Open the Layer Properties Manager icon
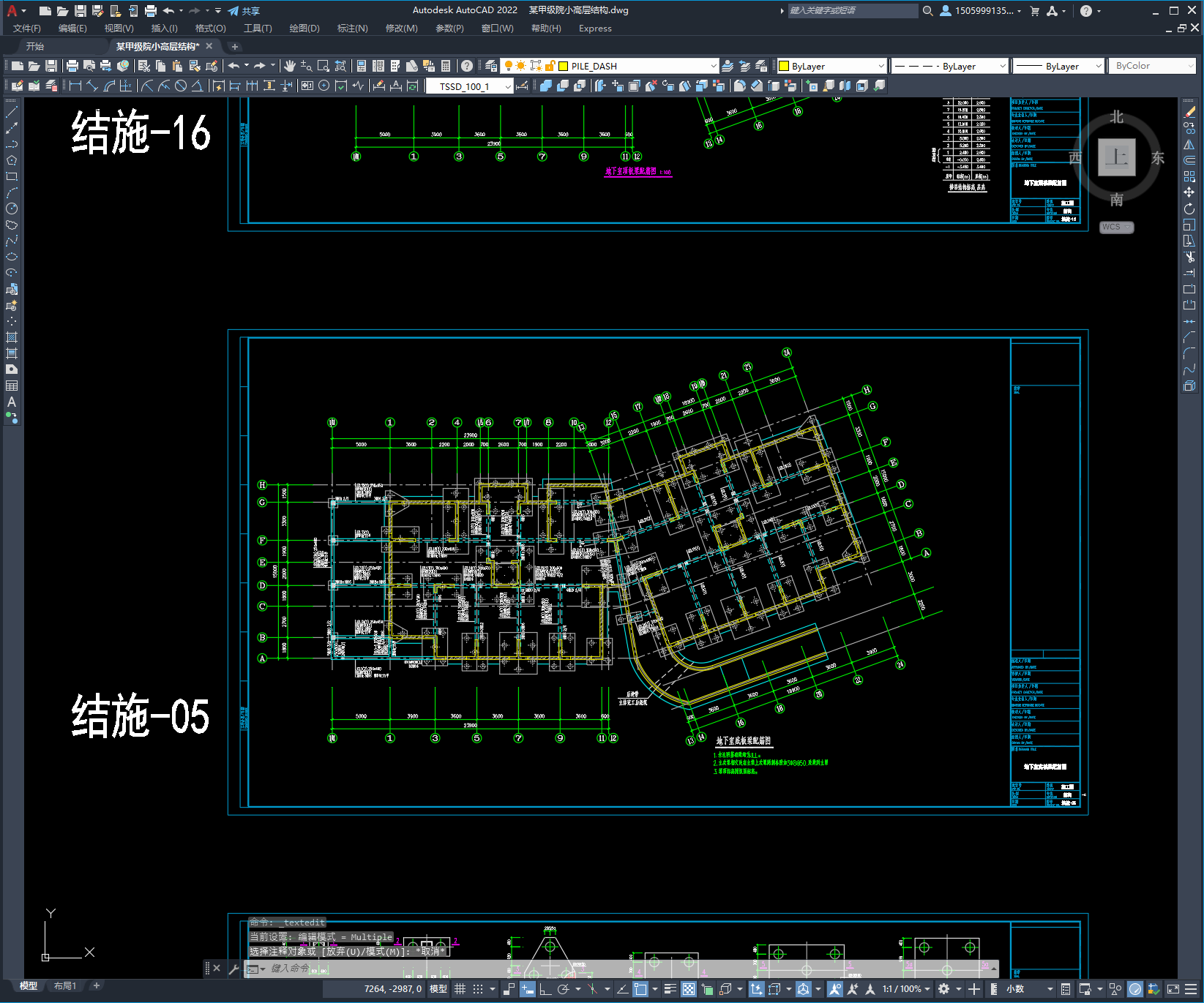This screenshot has height=1003, width=1204. pos(491,66)
